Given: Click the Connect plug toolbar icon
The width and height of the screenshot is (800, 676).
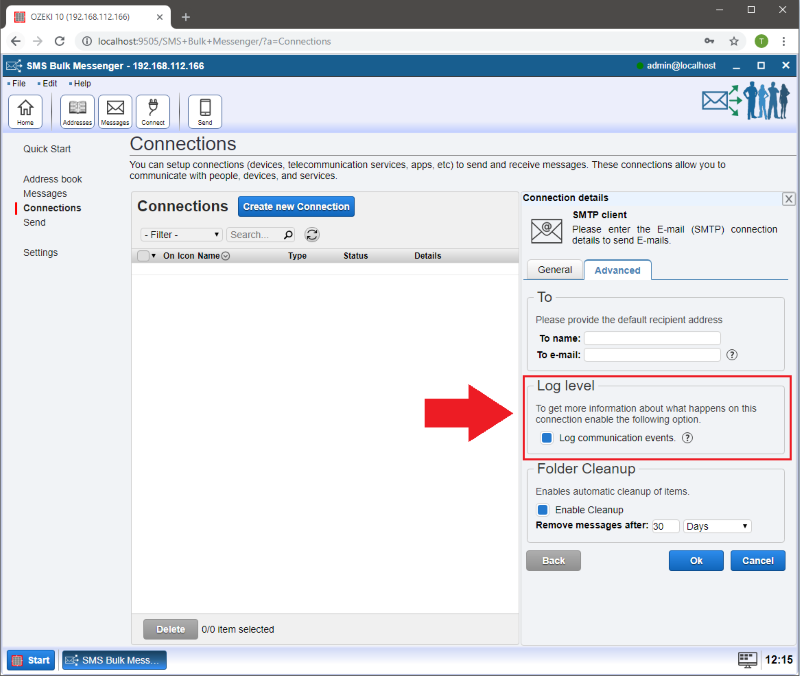Looking at the screenshot, I should pyautogui.click(x=153, y=111).
